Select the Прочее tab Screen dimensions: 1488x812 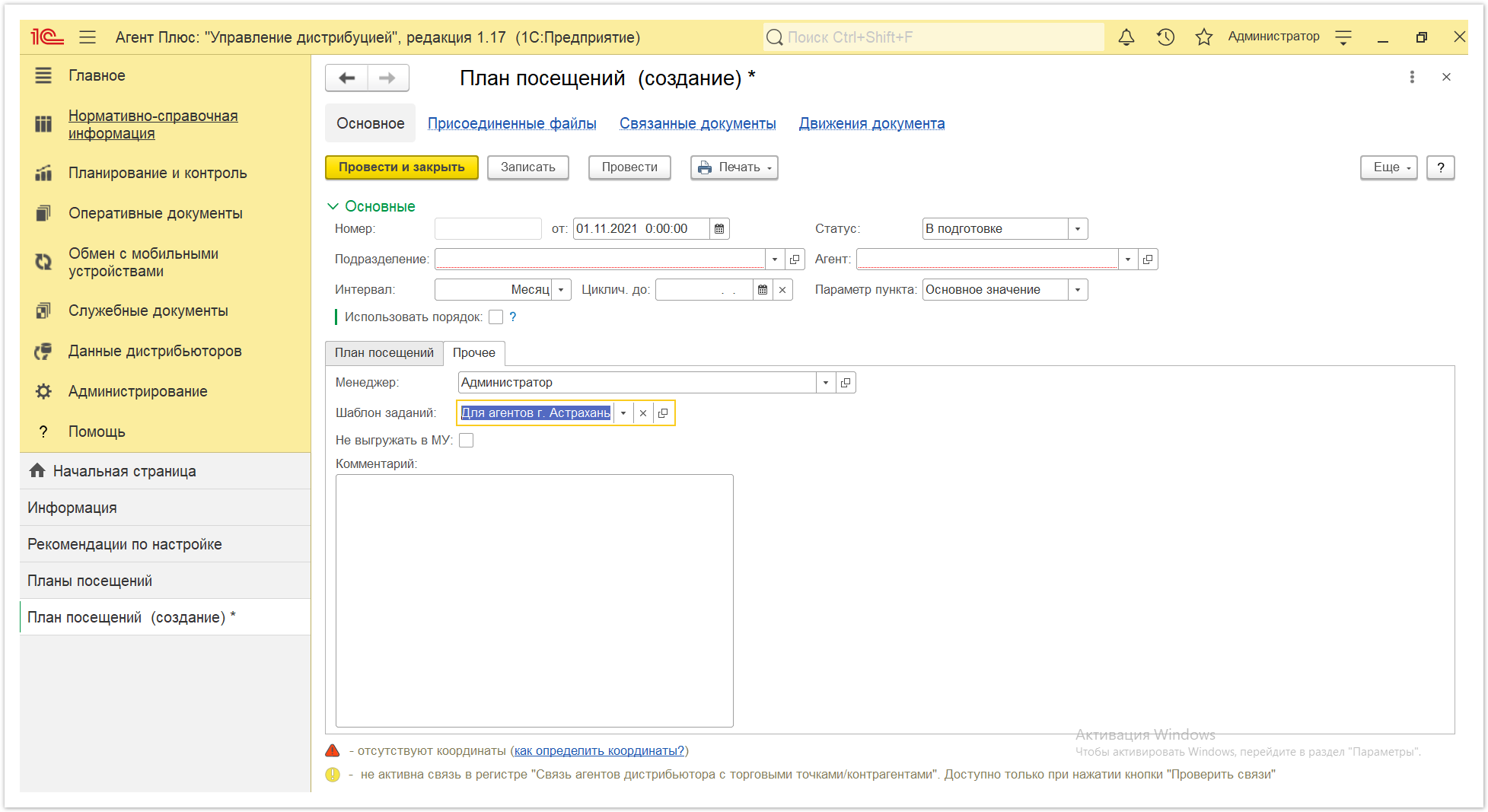[474, 352]
